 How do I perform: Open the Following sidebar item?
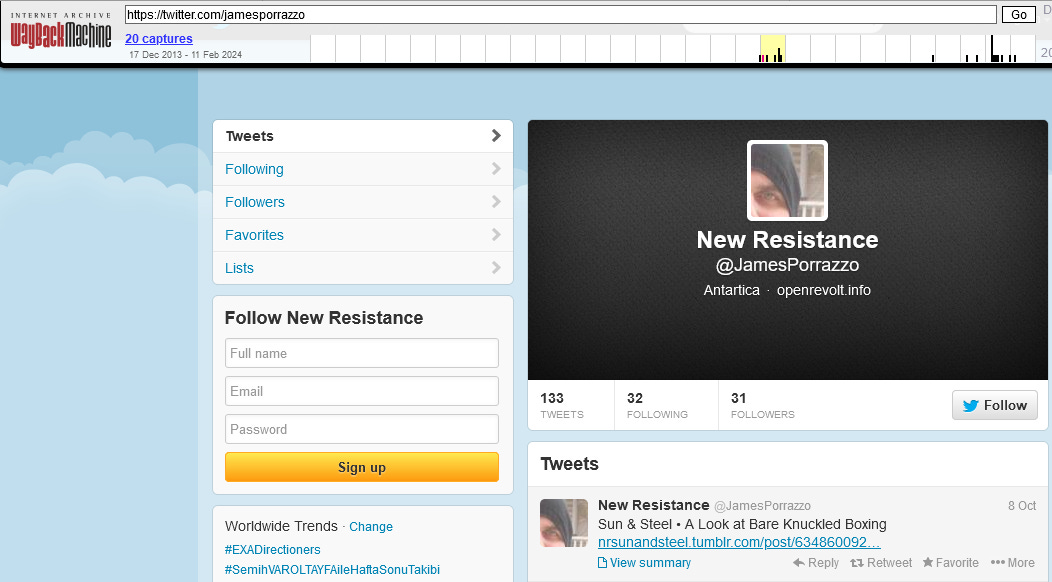pyautogui.click(x=363, y=169)
